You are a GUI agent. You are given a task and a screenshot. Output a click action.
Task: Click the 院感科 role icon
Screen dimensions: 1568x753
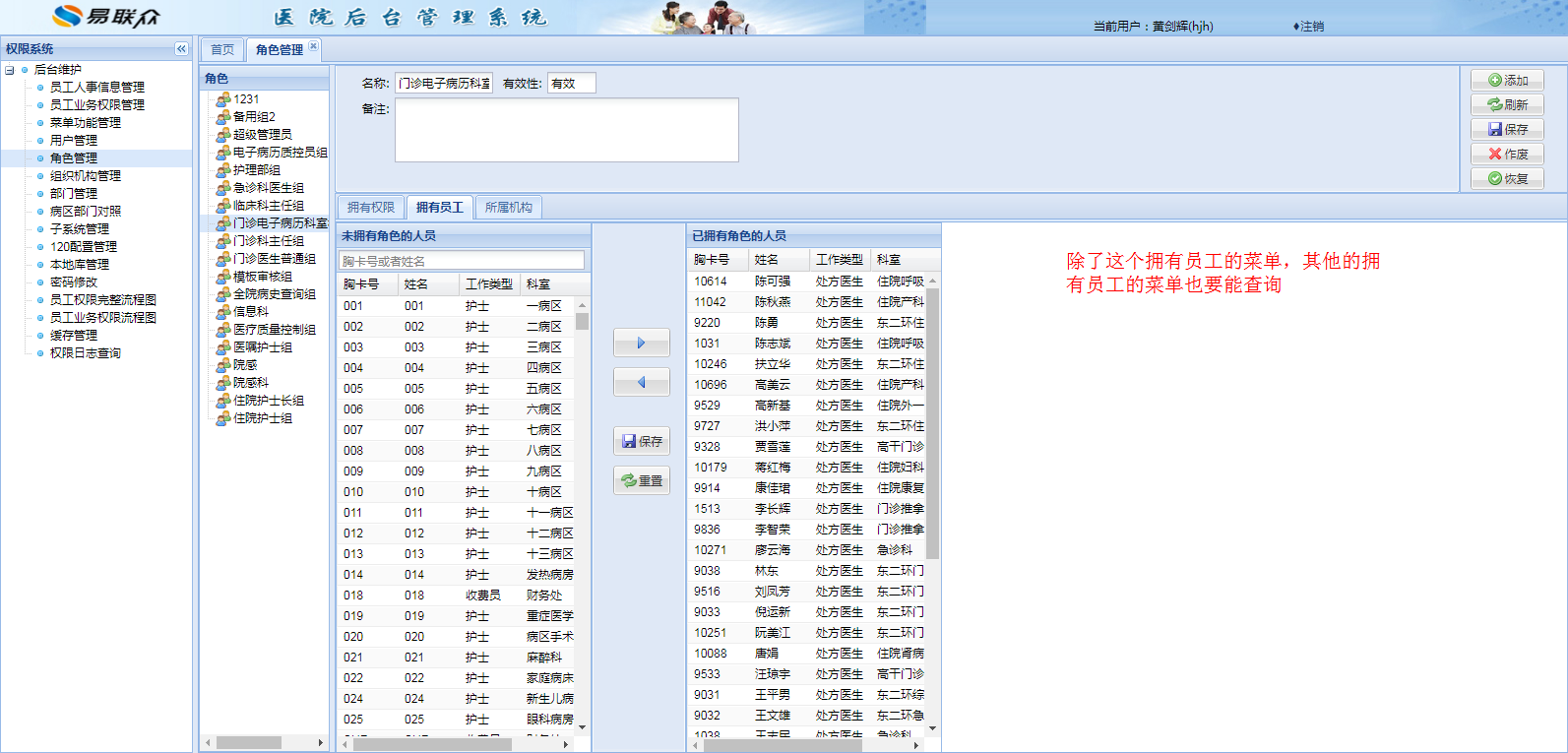(x=223, y=383)
